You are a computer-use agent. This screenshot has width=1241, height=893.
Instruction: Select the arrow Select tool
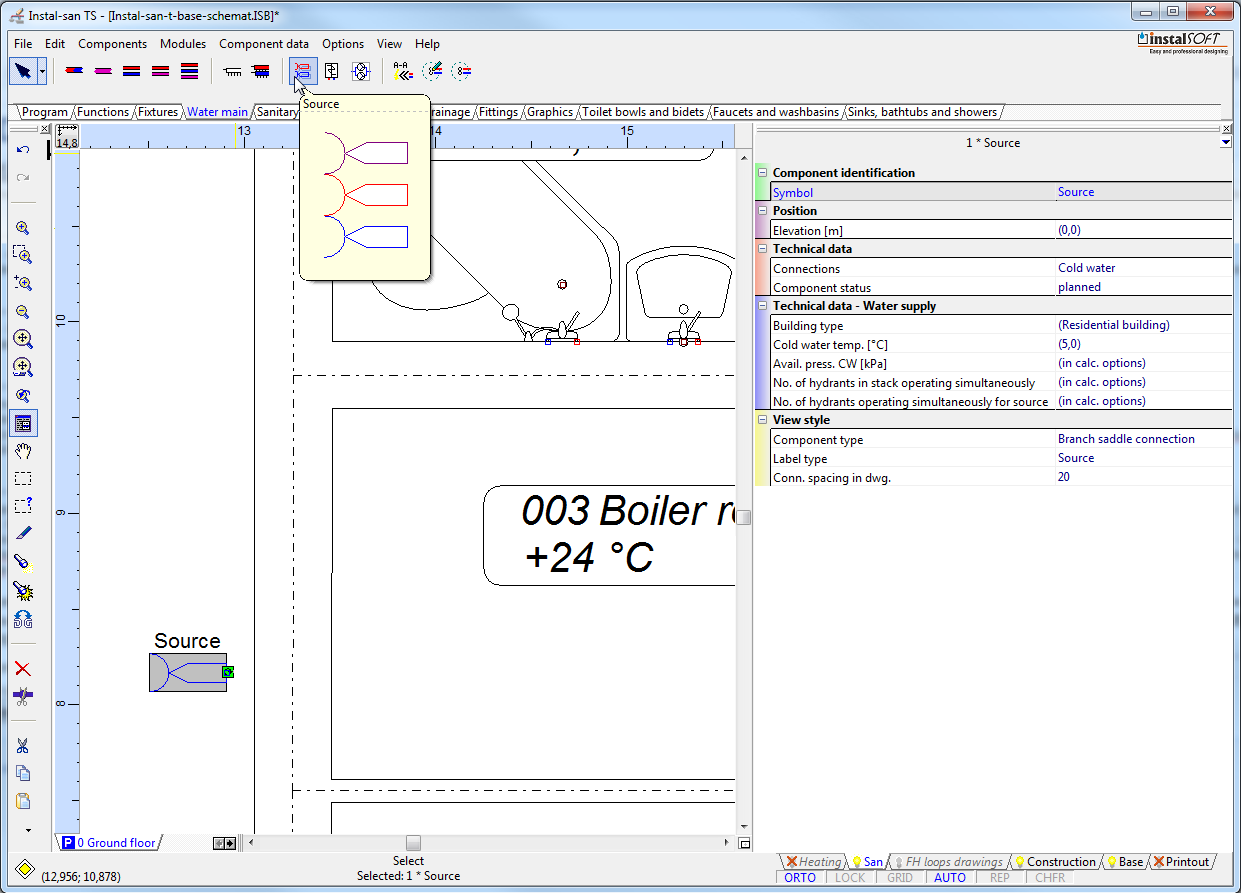pos(22,71)
